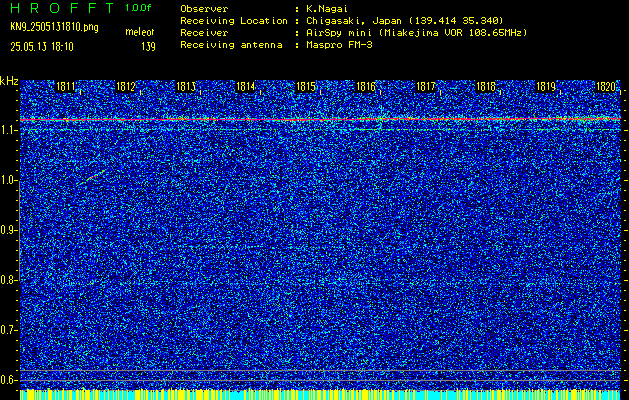This screenshot has height=400, width=629.
Task: Click the 1.0 kHz axis label
Action: [x=8, y=181]
